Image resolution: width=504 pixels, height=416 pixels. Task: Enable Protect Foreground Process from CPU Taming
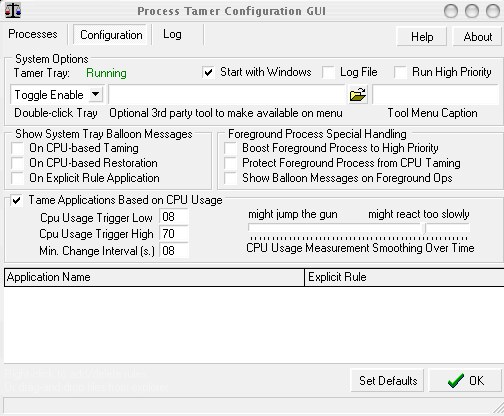pos(230,163)
